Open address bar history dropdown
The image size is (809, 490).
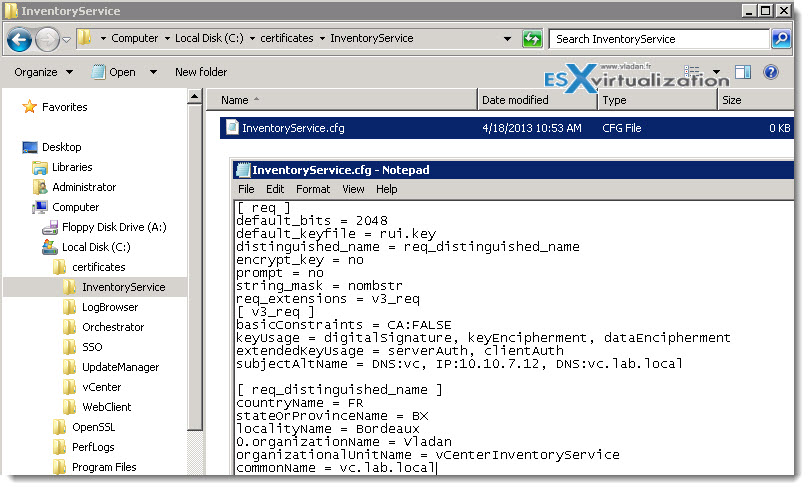click(507, 39)
